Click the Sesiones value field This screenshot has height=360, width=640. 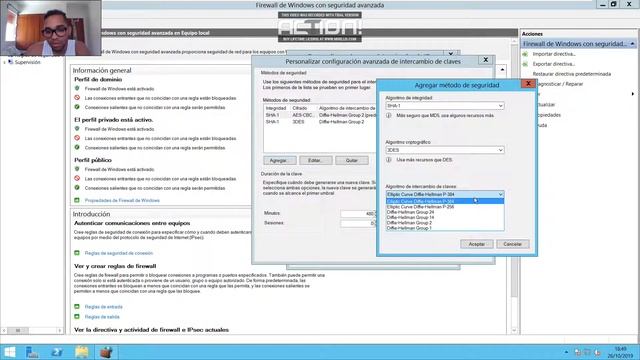[x=358, y=223]
